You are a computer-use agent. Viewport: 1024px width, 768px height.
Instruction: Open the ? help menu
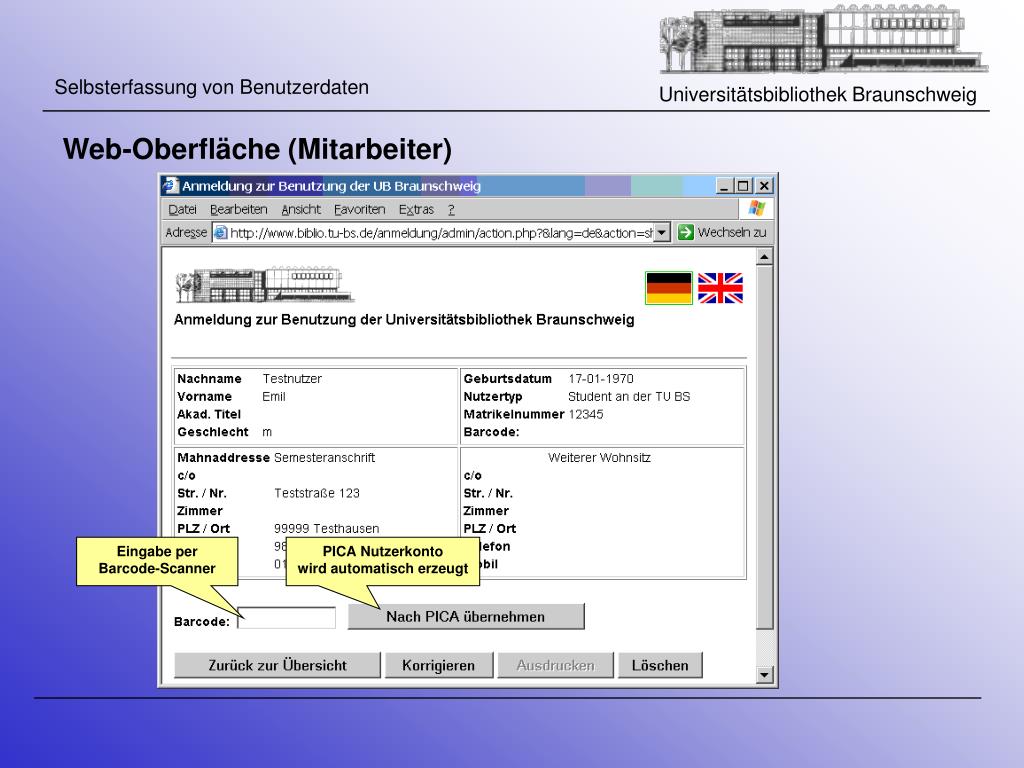pos(451,210)
